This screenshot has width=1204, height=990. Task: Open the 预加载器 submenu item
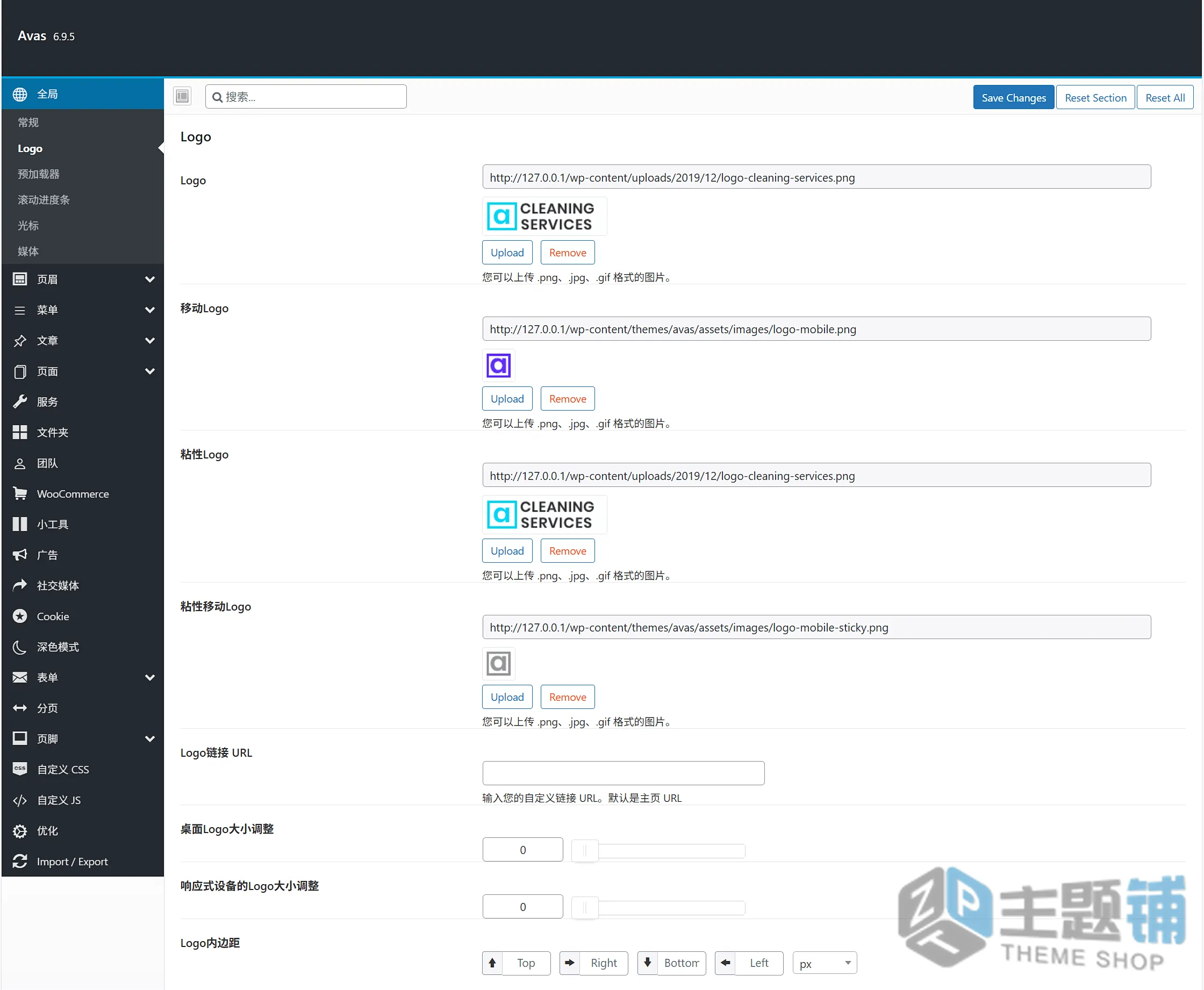point(39,174)
